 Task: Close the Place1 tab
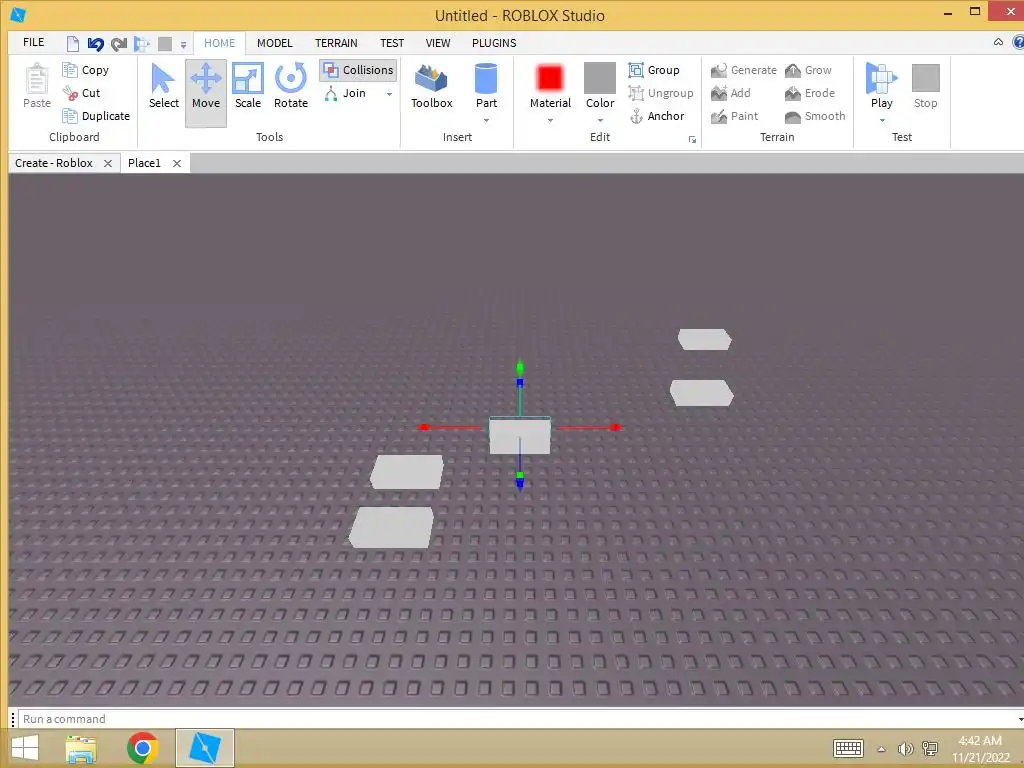pyautogui.click(x=176, y=163)
